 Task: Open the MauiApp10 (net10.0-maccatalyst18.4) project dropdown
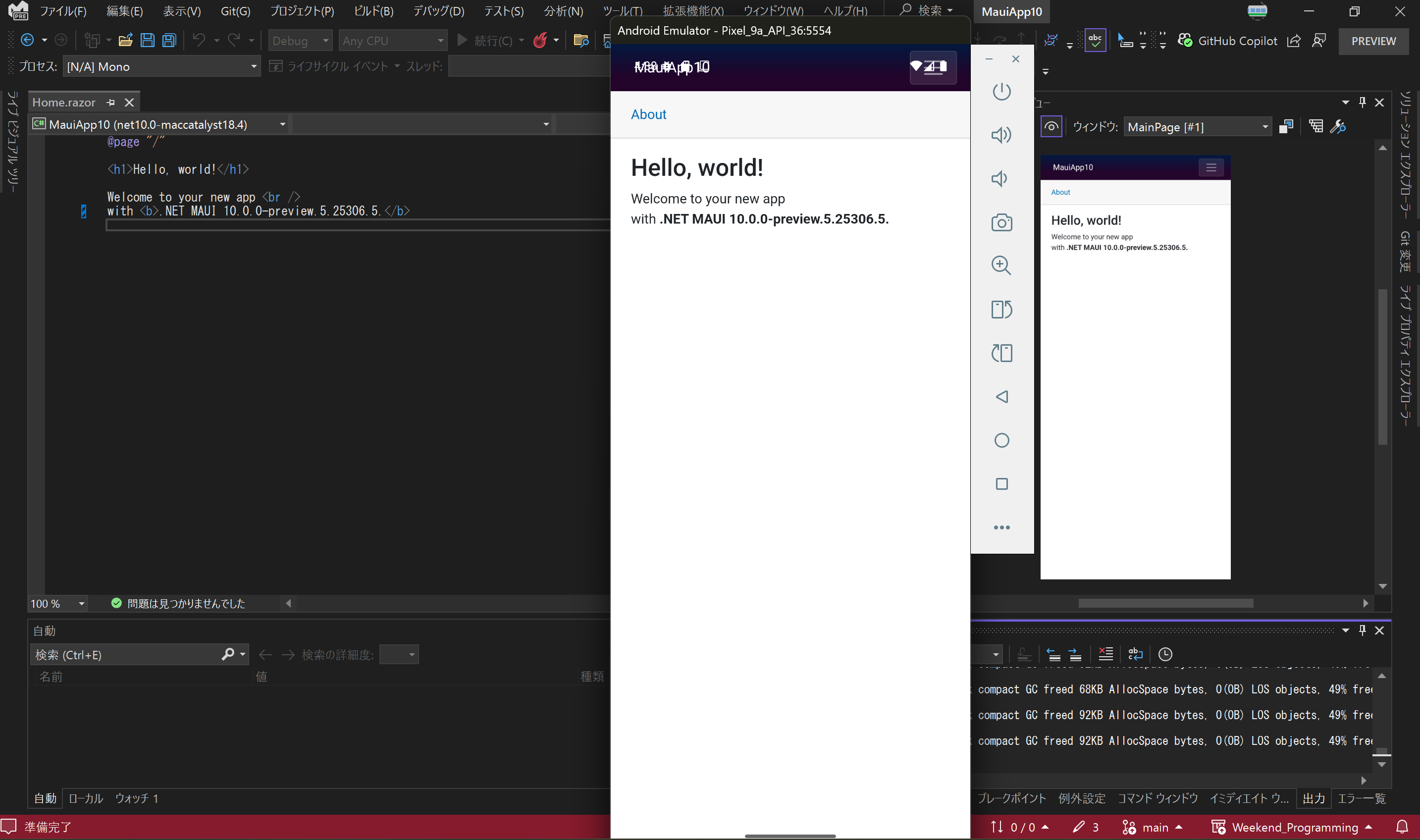pyautogui.click(x=159, y=124)
